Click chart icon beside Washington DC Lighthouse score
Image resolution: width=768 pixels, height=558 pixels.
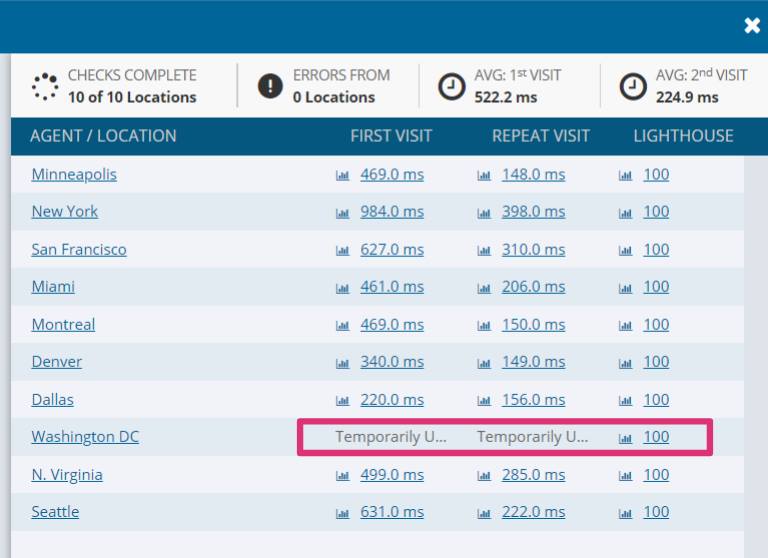626,438
